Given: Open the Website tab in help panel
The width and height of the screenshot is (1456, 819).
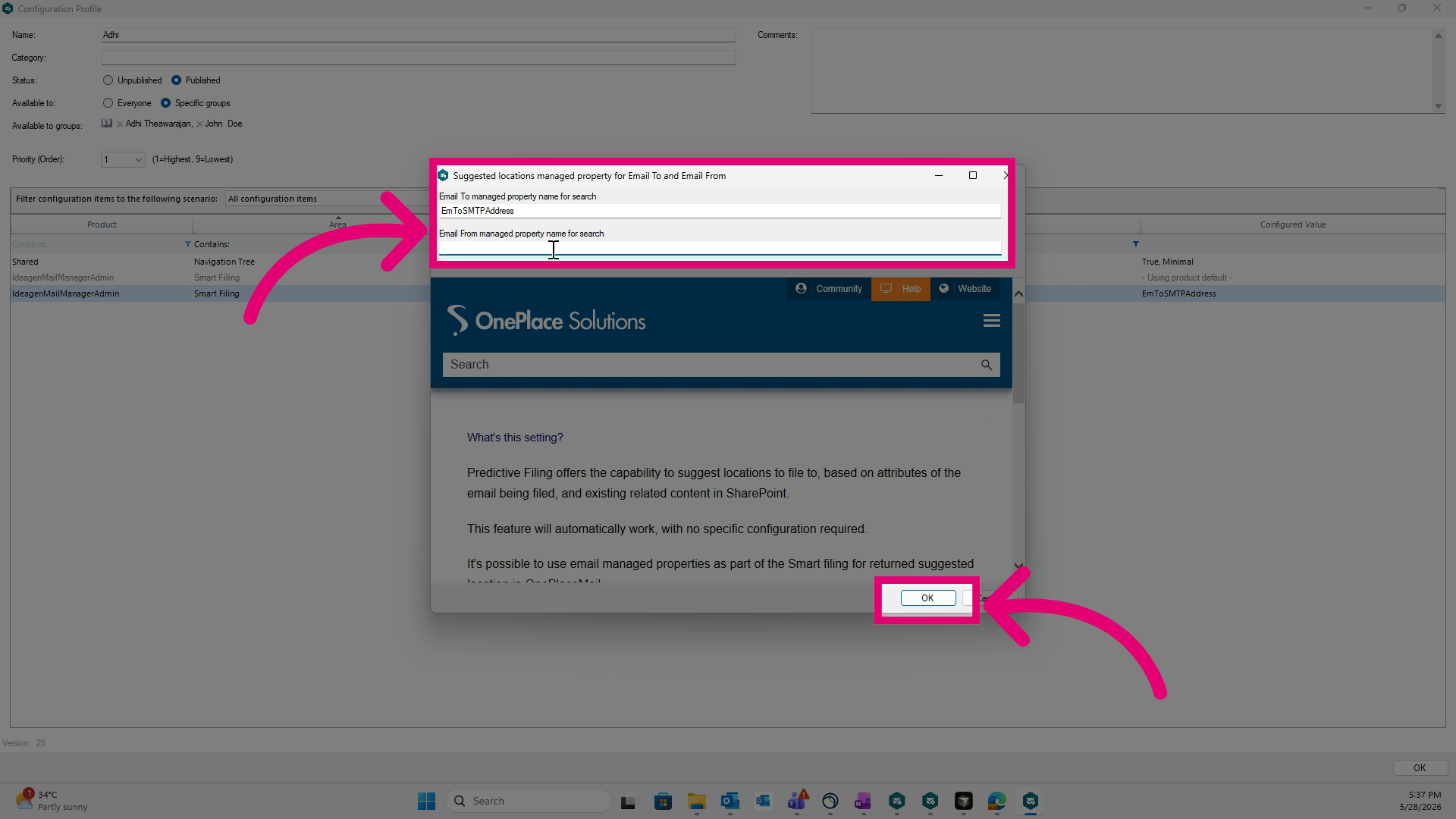Looking at the screenshot, I should coord(965,289).
